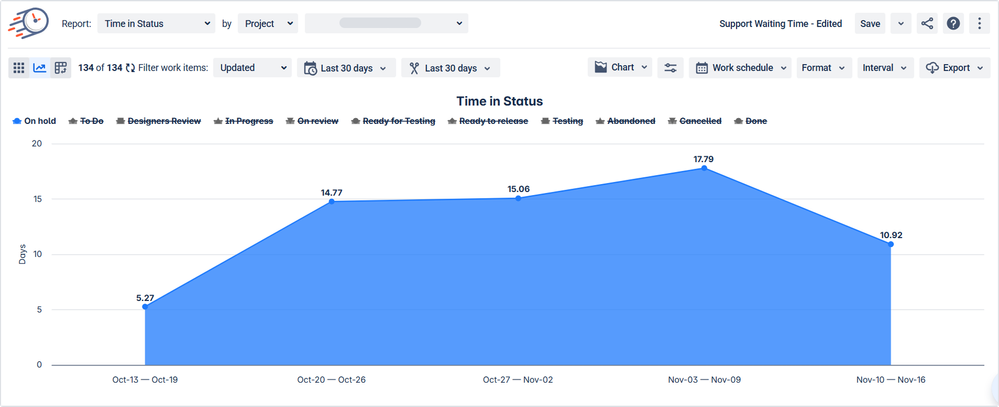Click the Oct-20 — Oct-26 axis label
999x407 pixels.
pyautogui.click(x=331, y=380)
